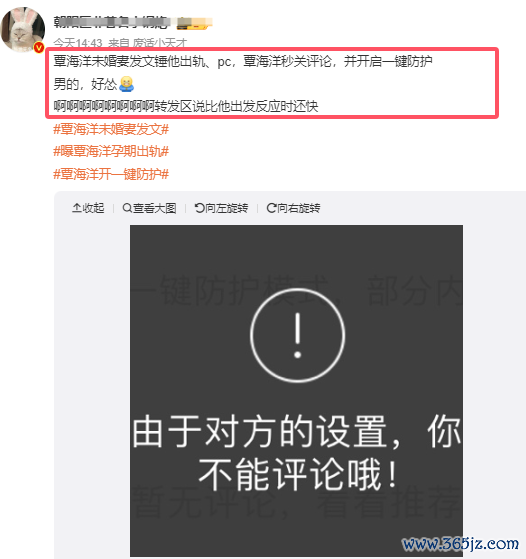Viewport: 526px width, 559px height.
Task: Click the rabbit-hat cat profile avatar
Action: tap(23, 30)
